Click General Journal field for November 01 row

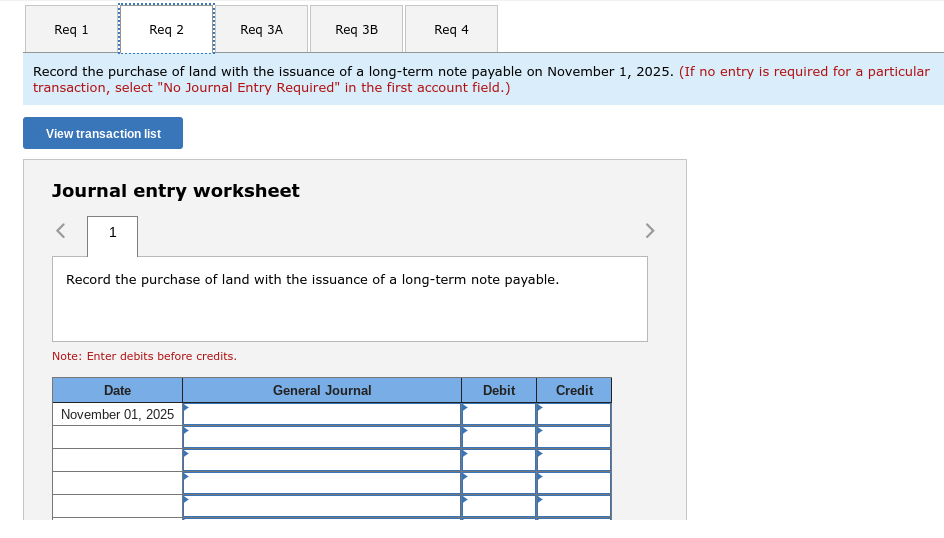click(322, 414)
